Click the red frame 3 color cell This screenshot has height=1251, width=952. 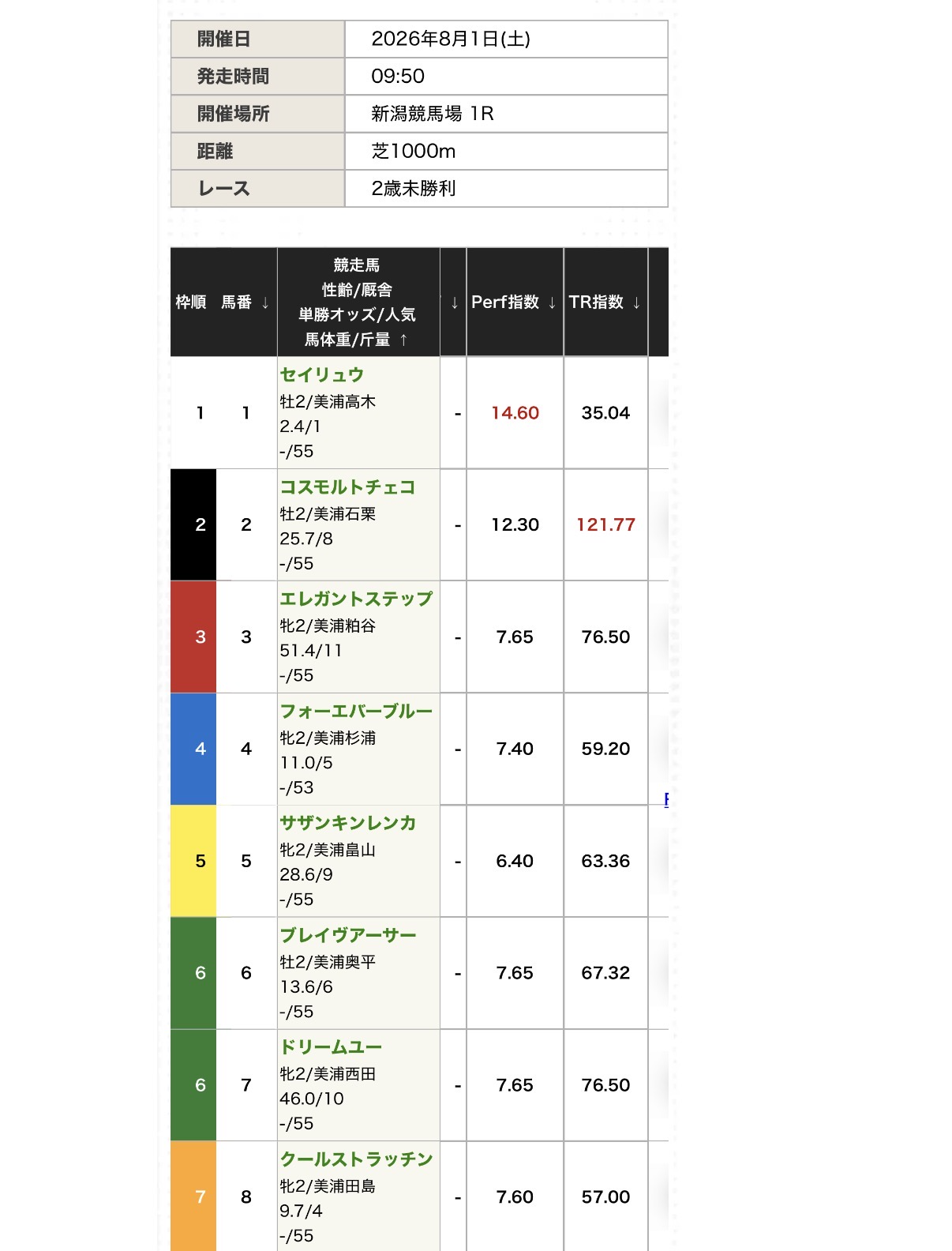[193, 637]
